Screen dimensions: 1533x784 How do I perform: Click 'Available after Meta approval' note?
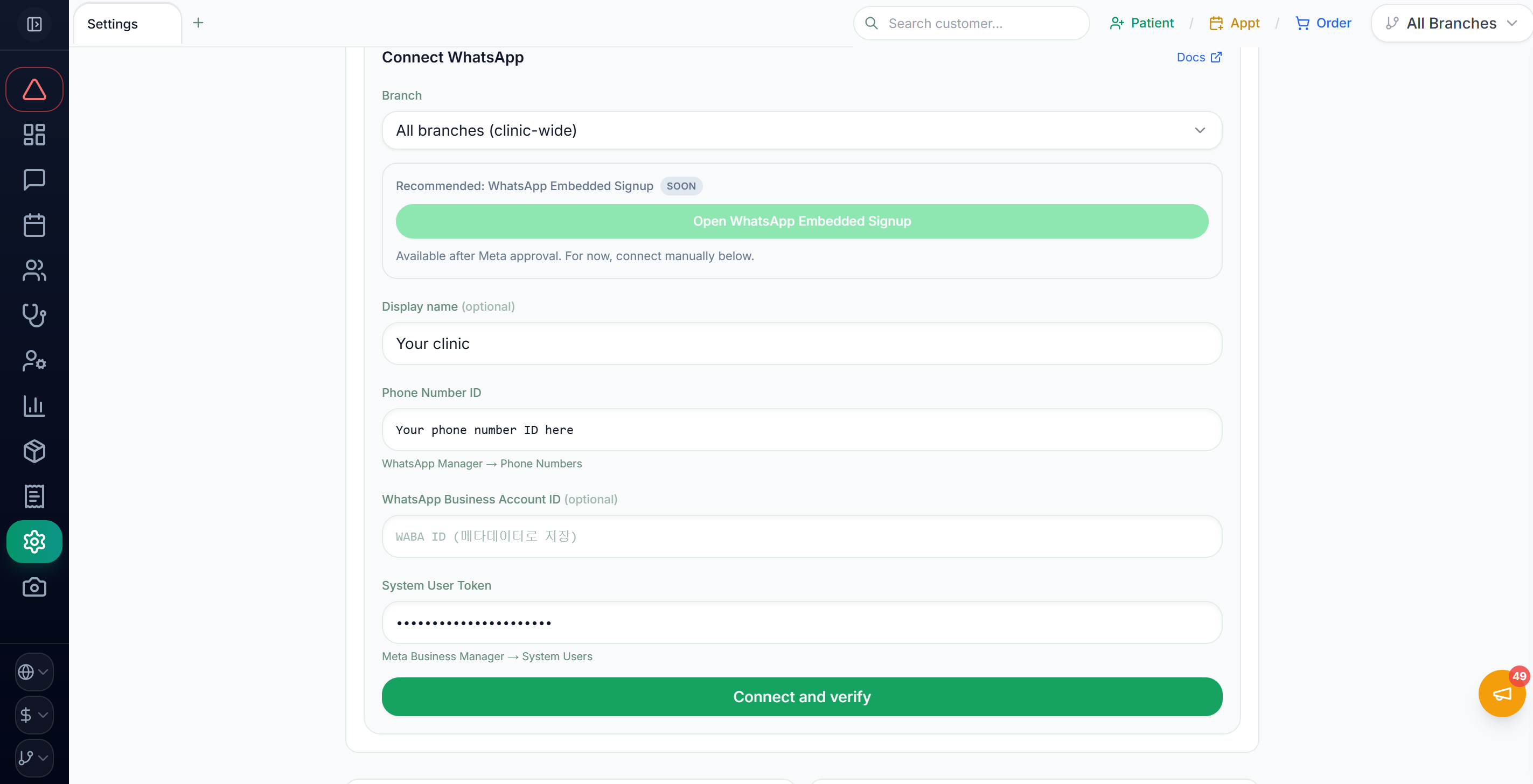click(x=574, y=256)
